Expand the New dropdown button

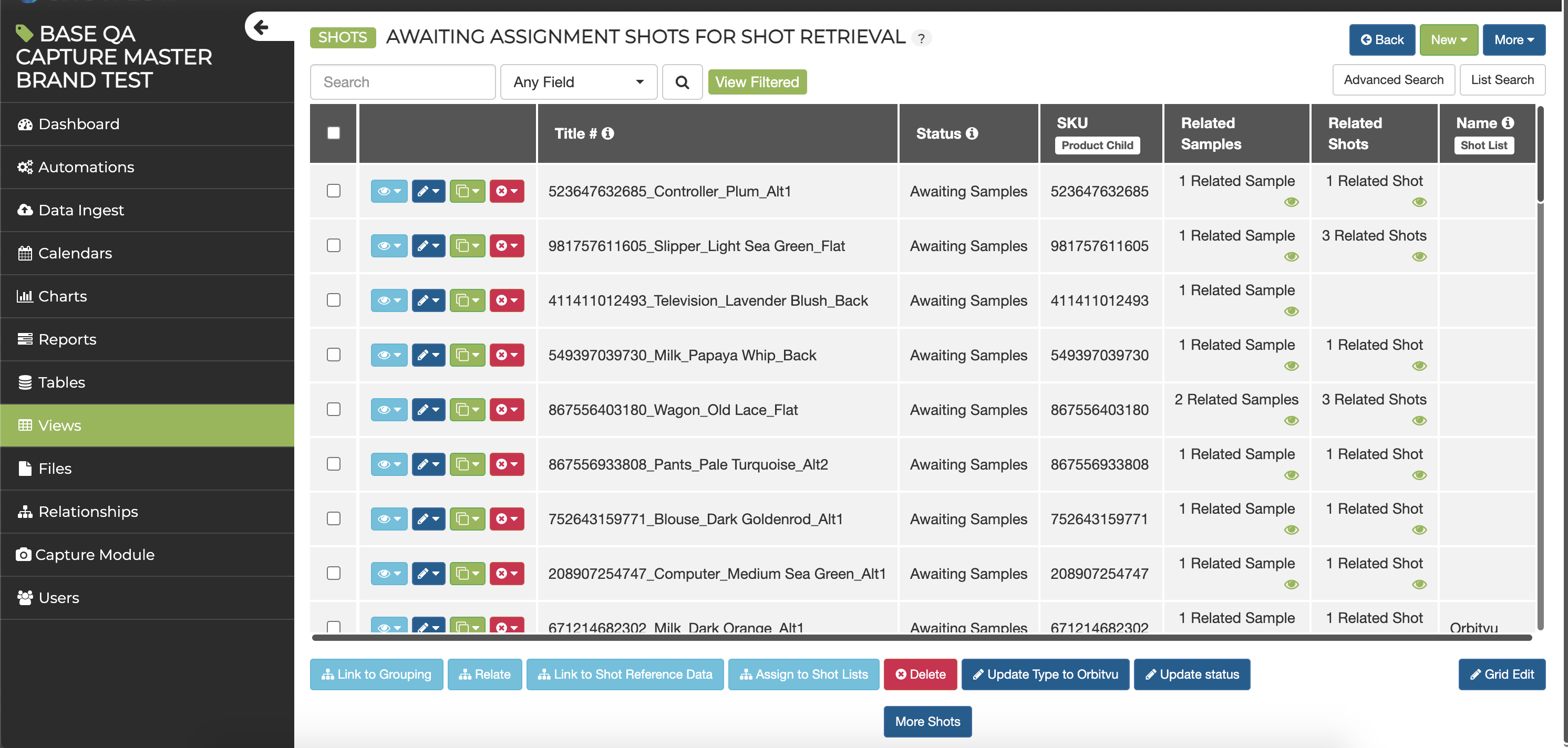(1448, 40)
